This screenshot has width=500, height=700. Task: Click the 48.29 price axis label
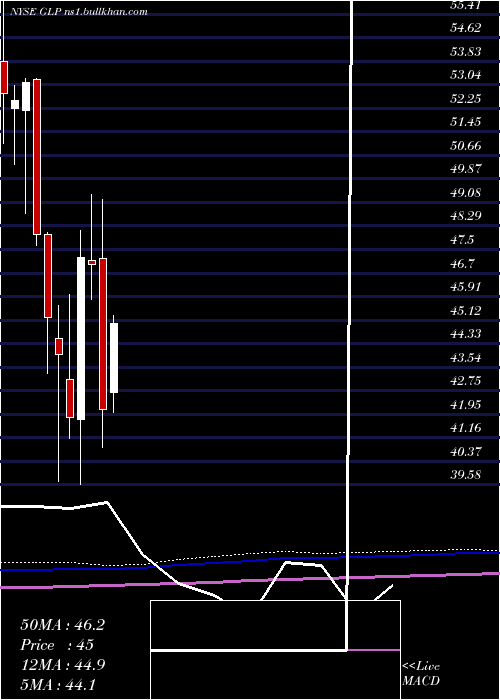466,216
